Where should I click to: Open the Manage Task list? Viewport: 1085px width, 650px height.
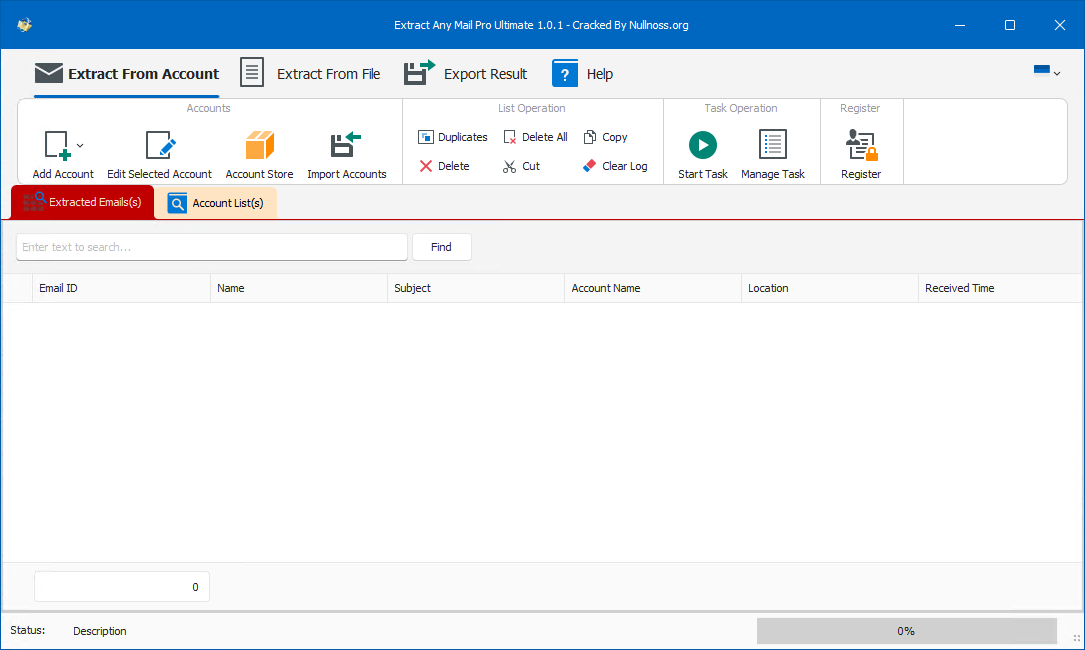click(773, 155)
